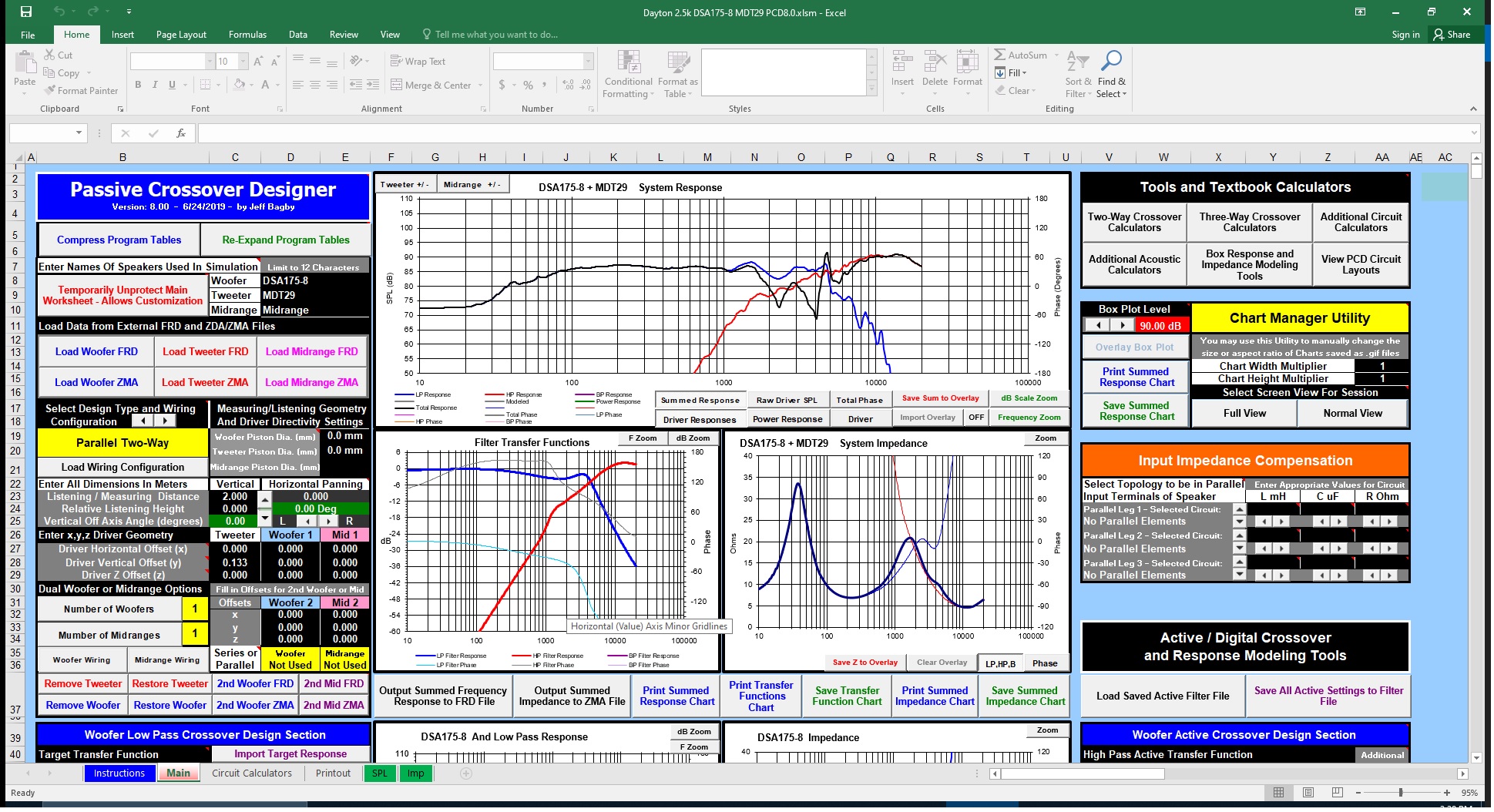Image resolution: width=1494 pixels, height=812 pixels.
Task: Toggle the Driver Responses chart button
Action: point(700,419)
